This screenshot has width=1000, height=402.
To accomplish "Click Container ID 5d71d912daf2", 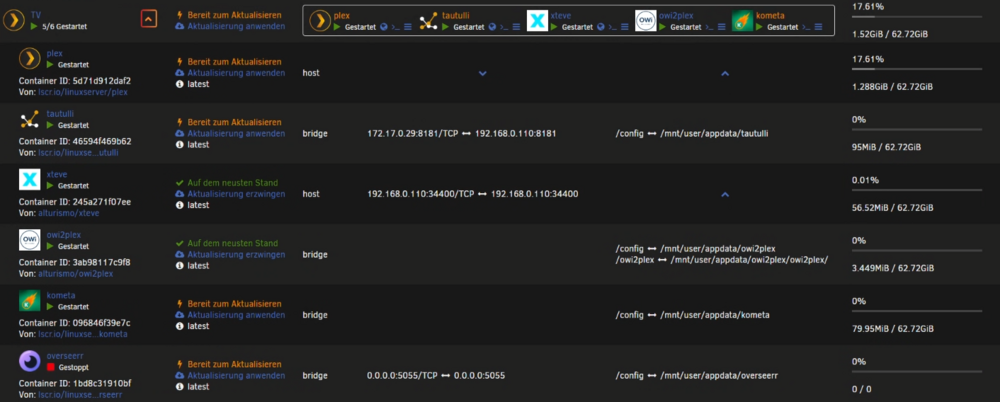I will [75, 81].
